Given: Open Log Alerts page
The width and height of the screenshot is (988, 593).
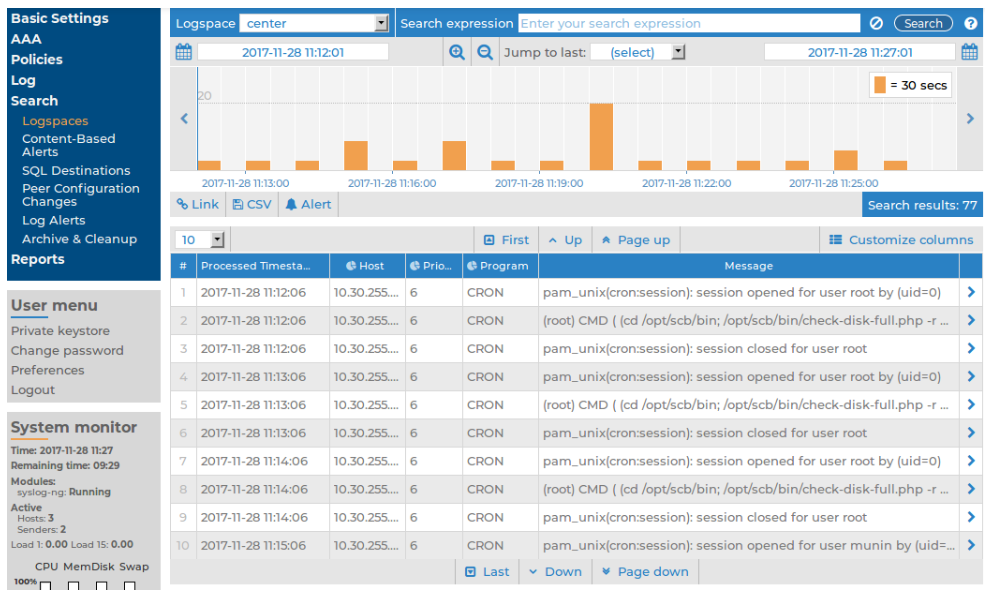Looking at the screenshot, I should pyautogui.click(x=54, y=220).
